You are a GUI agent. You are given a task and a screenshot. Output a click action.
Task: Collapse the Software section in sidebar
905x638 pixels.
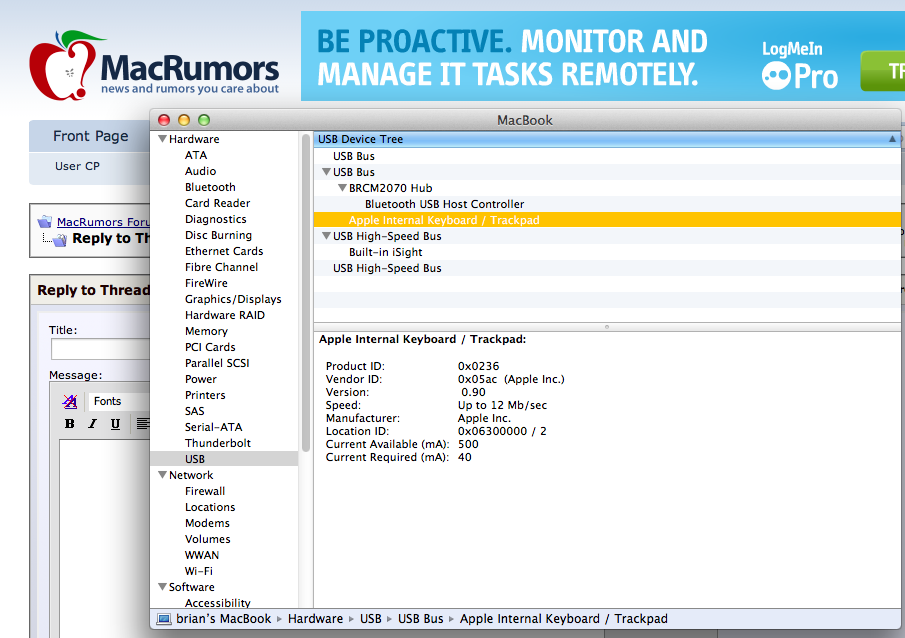(x=163, y=587)
